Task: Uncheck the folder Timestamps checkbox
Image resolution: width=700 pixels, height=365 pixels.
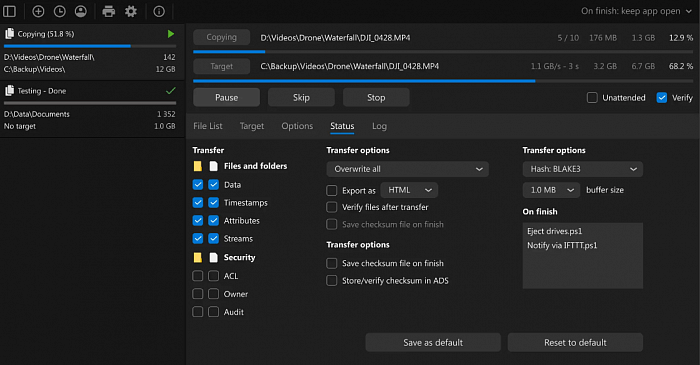Action: [x=198, y=203]
